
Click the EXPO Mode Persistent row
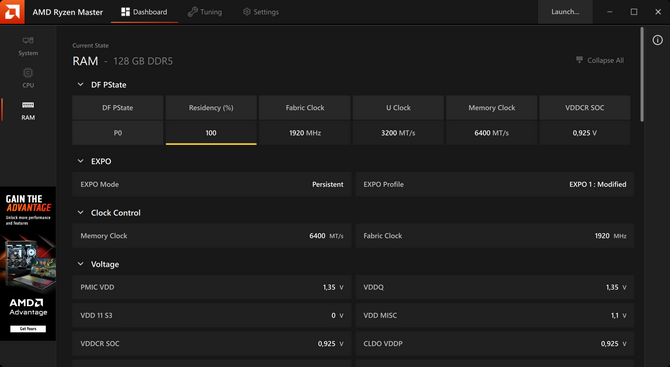pos(212,184)
